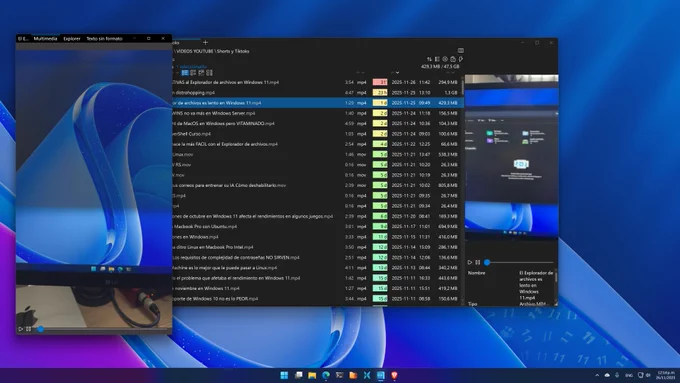Click the sort arrows toolbar icon
The image size is (680, 383).
(429, 59)
